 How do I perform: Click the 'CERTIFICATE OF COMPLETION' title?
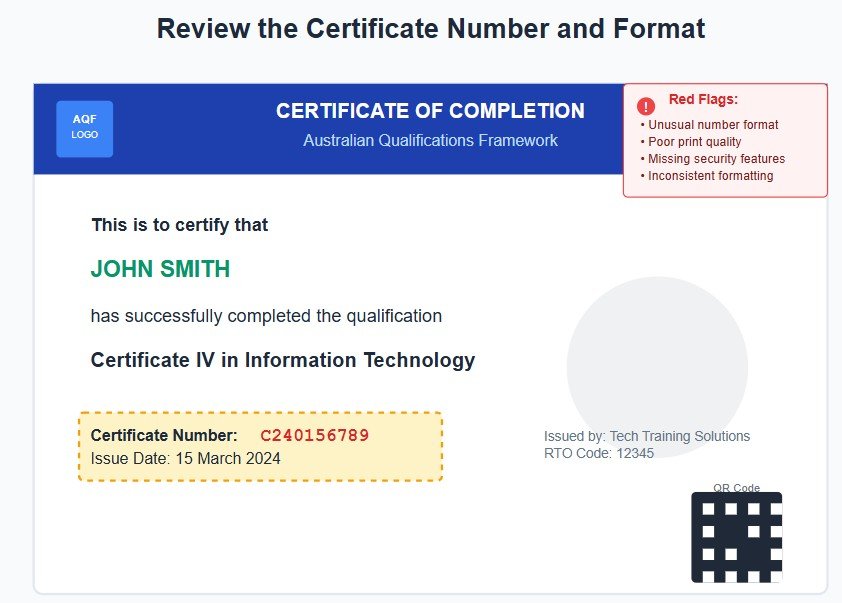[x=430, y=111]
